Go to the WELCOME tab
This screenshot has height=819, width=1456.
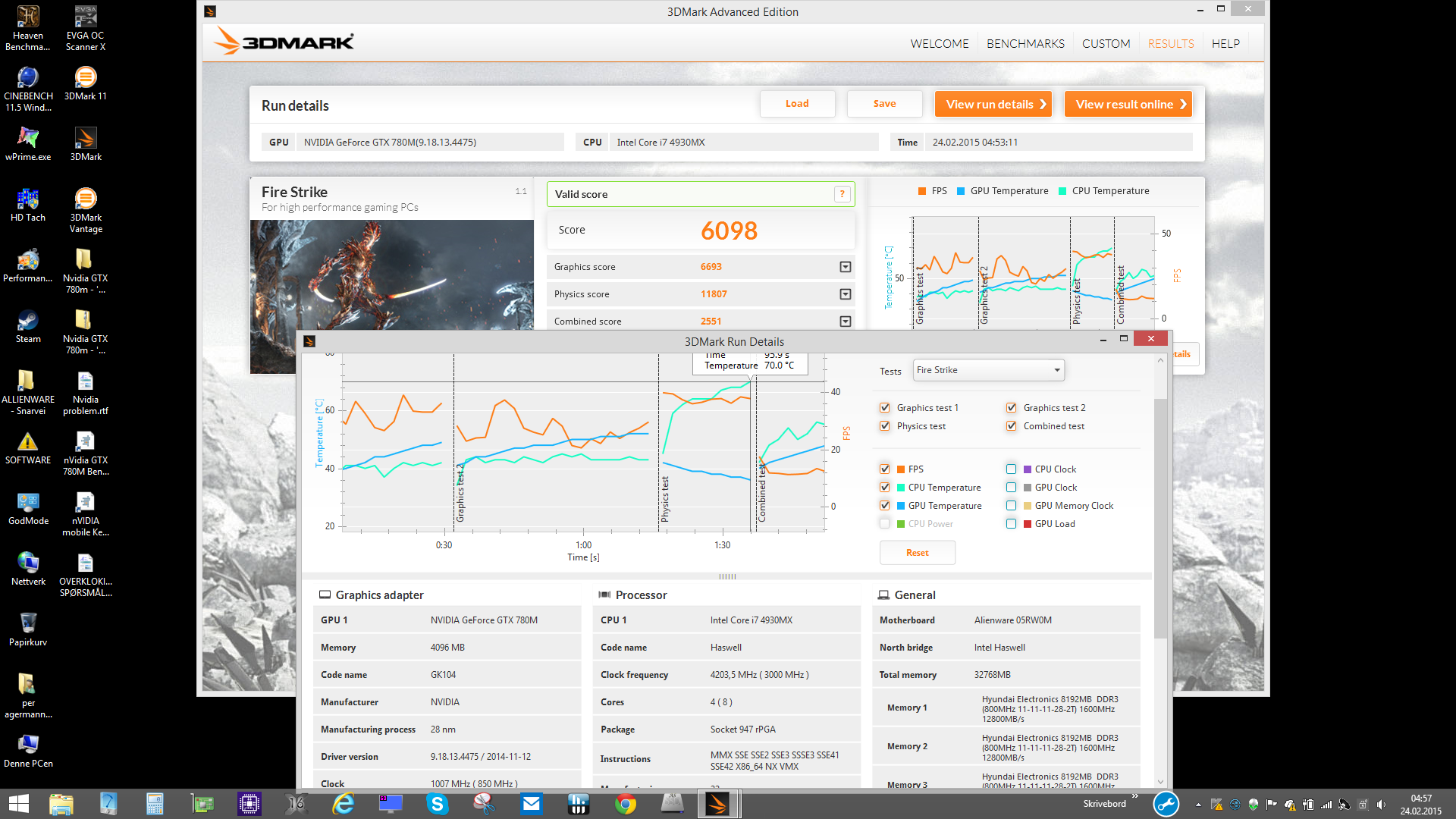coord(940,44)
